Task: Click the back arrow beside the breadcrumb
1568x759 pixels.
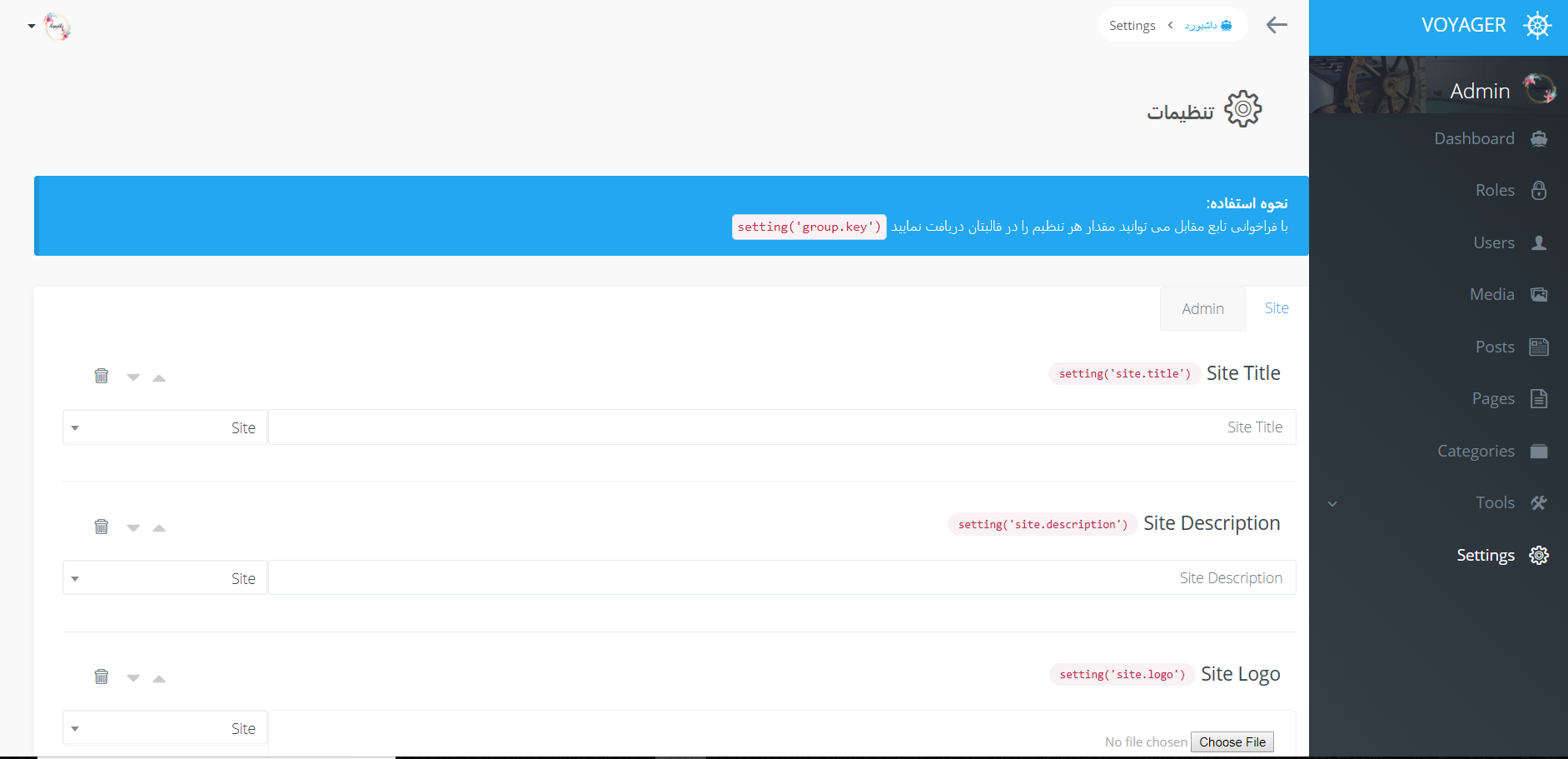Action: [1276, 25]
